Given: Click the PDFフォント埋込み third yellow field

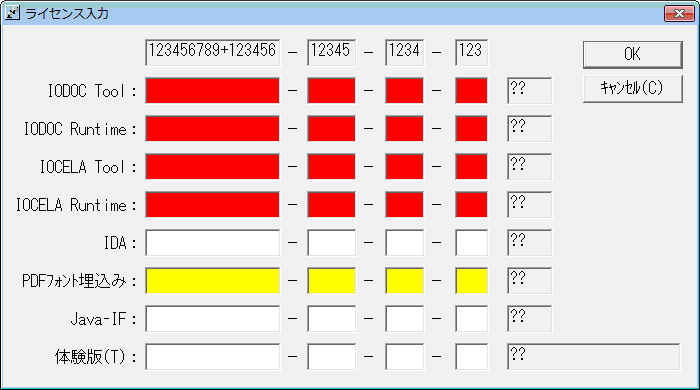Looking at the screenshot, I should point(404,281).
